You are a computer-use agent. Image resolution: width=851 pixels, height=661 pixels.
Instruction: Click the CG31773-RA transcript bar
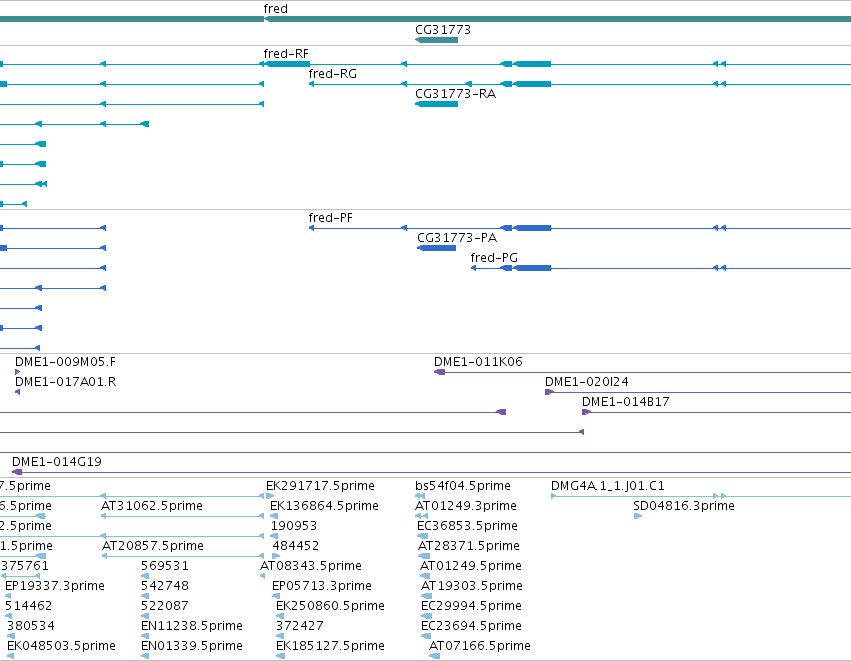click(436, 104)
